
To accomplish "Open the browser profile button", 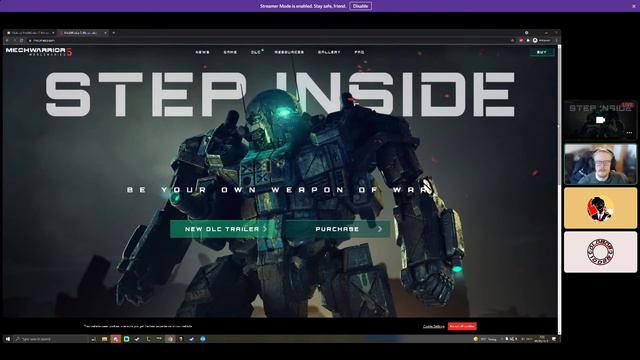I will click(542, 40).
